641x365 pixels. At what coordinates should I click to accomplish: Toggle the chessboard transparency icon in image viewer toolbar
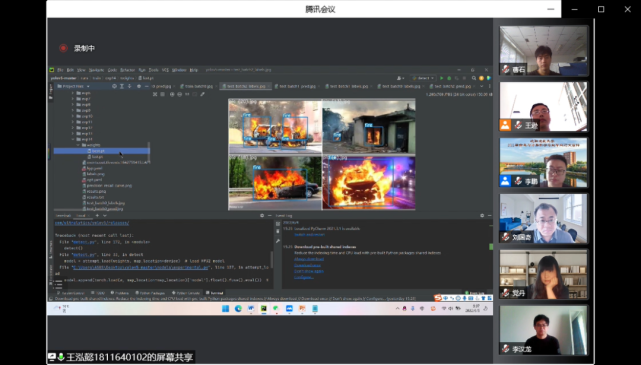(155, 94)
